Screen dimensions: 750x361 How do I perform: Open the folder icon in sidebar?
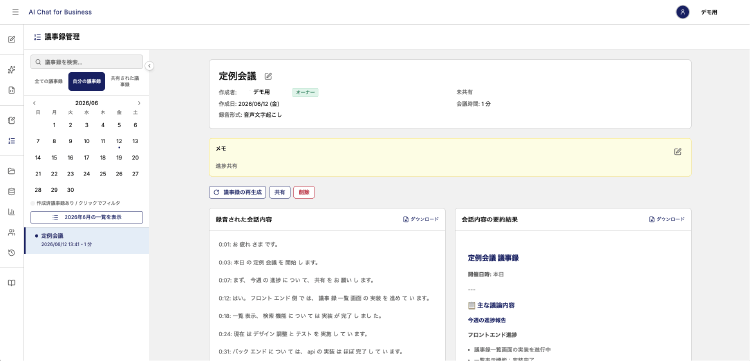11,171
